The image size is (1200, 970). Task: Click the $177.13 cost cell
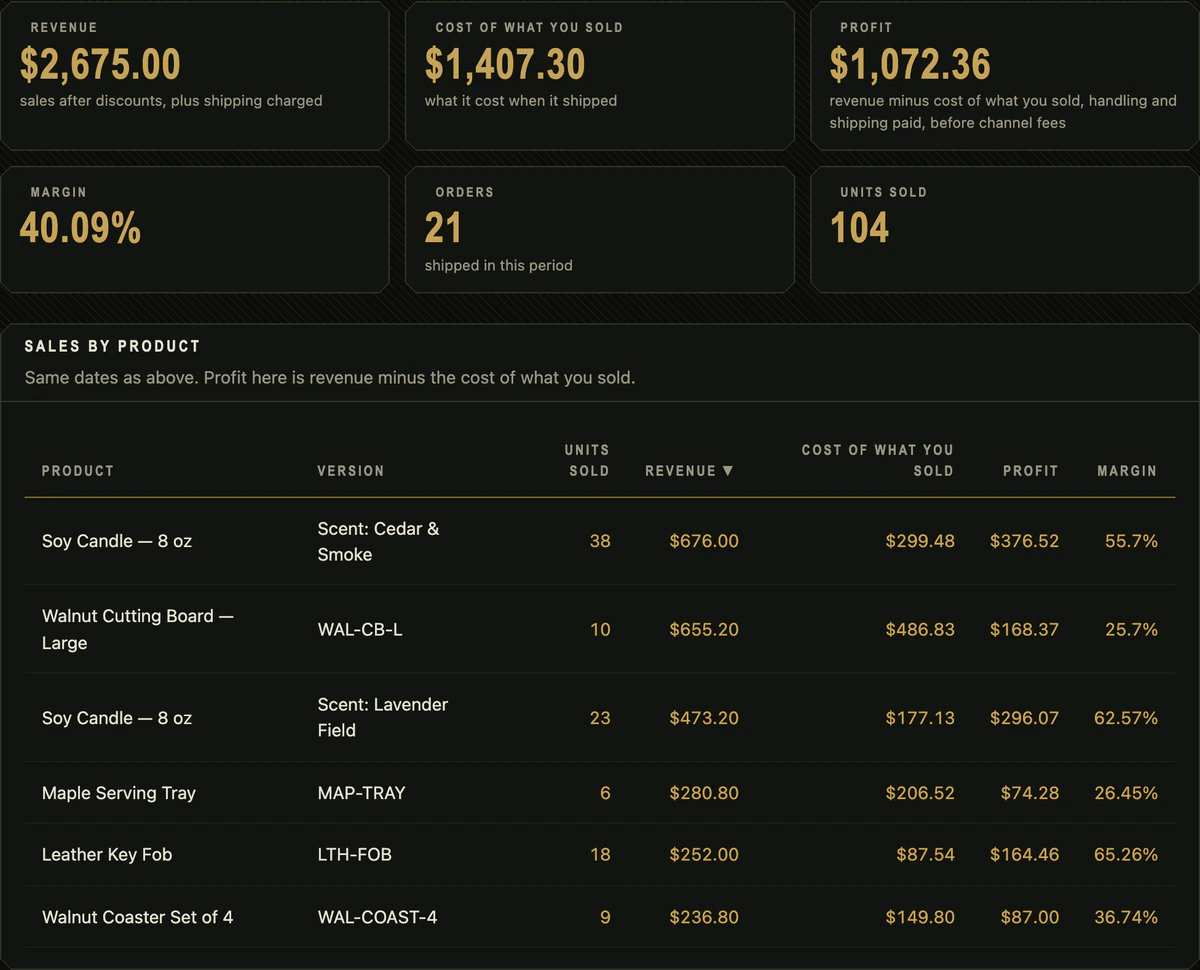click(x=920, y=718)
